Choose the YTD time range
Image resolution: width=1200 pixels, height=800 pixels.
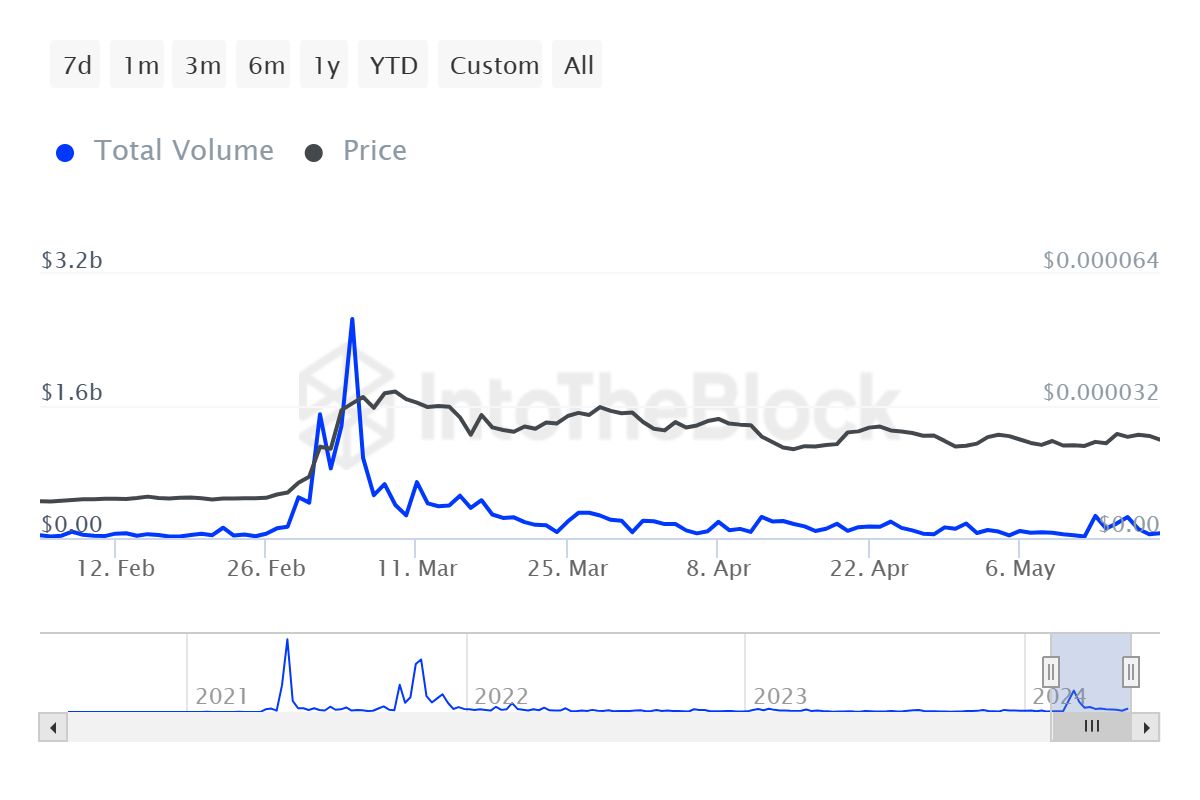pos(393,65)
